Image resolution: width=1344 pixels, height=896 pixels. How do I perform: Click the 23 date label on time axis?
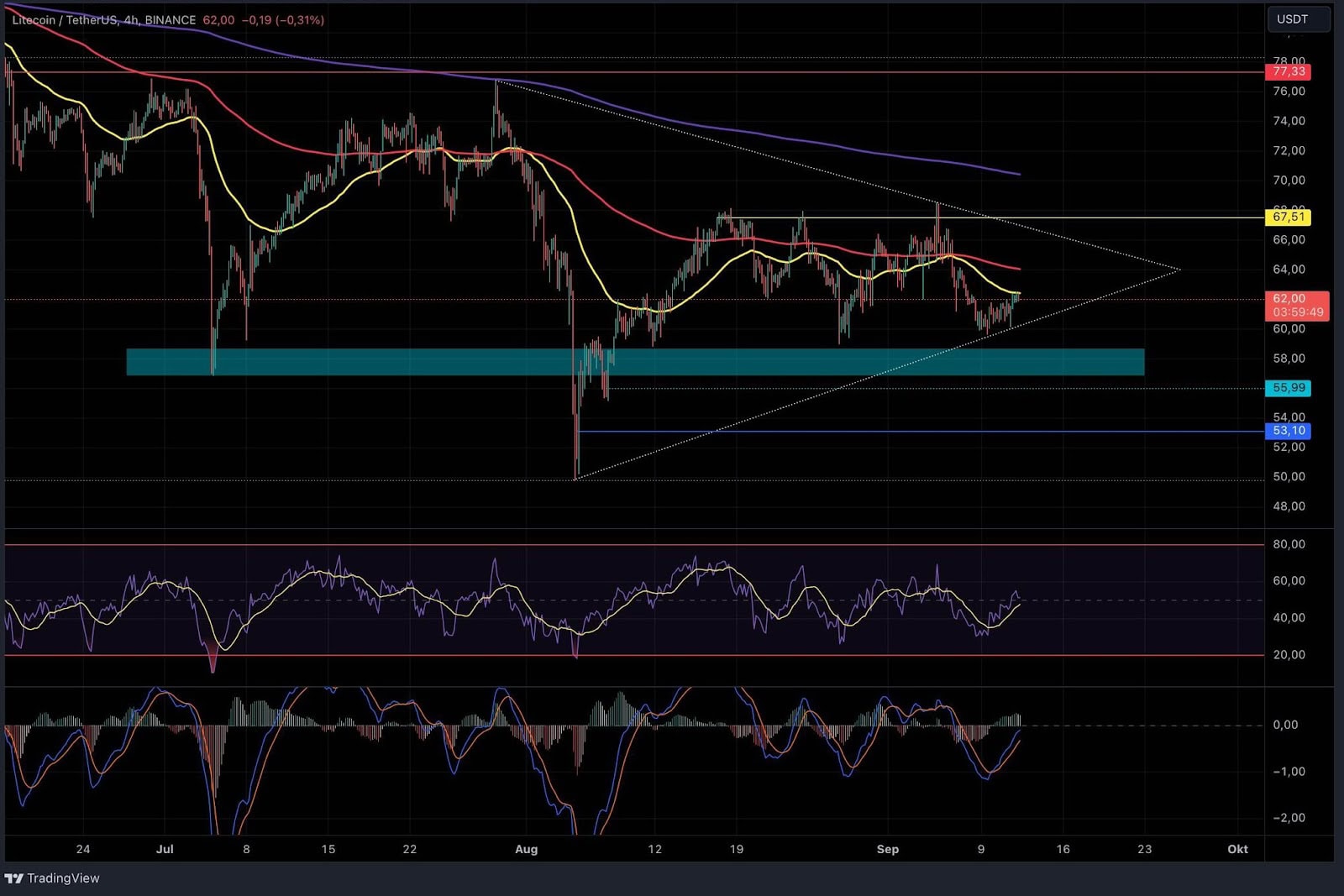(x=1145, y=849)
